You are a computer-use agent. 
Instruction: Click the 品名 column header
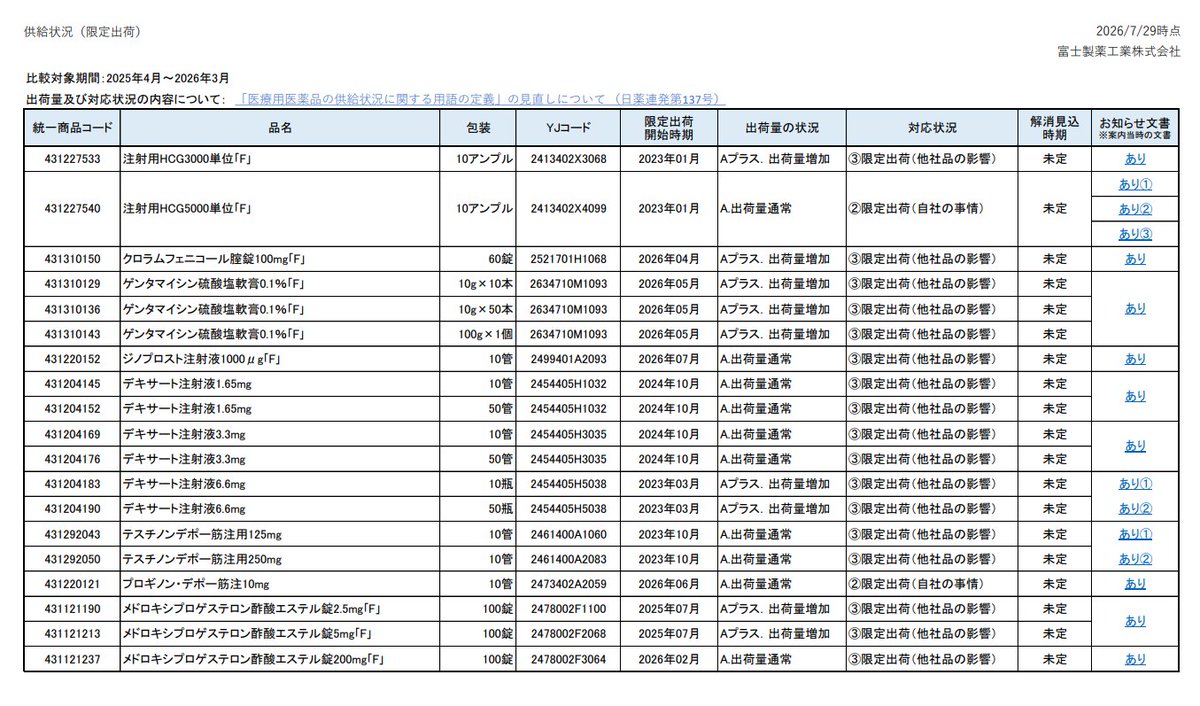[280, 128]
